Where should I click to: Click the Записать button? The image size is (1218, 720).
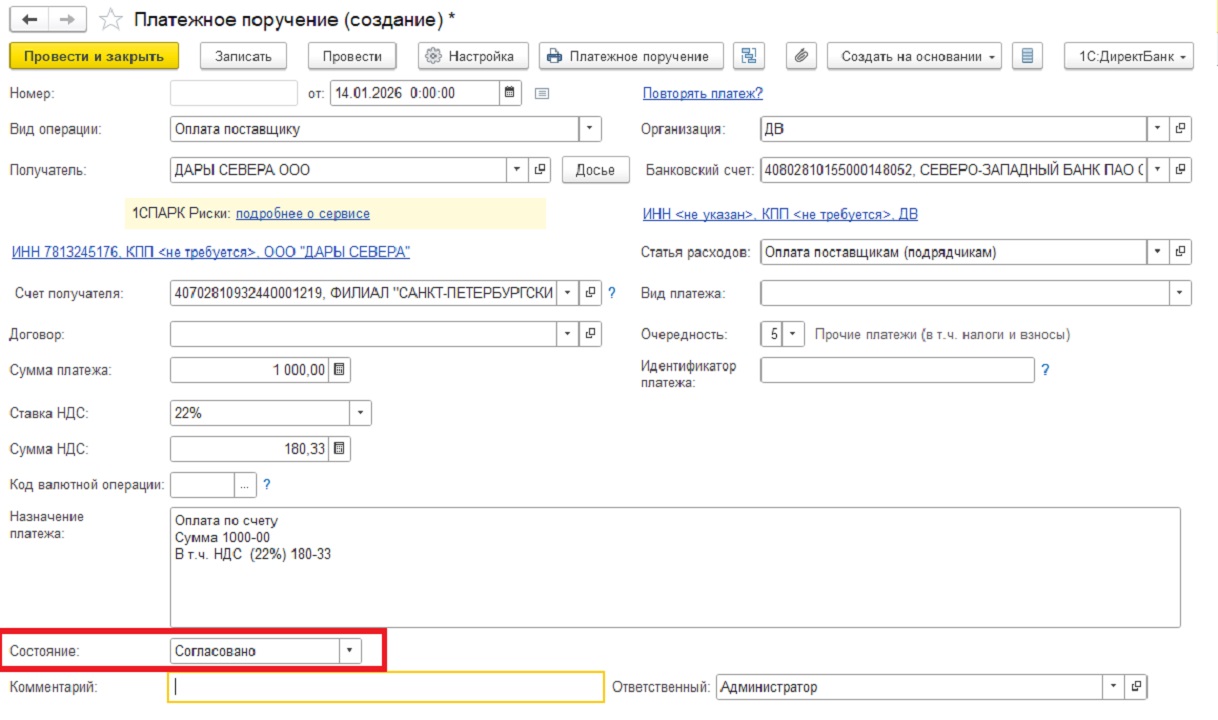[243, 56]
